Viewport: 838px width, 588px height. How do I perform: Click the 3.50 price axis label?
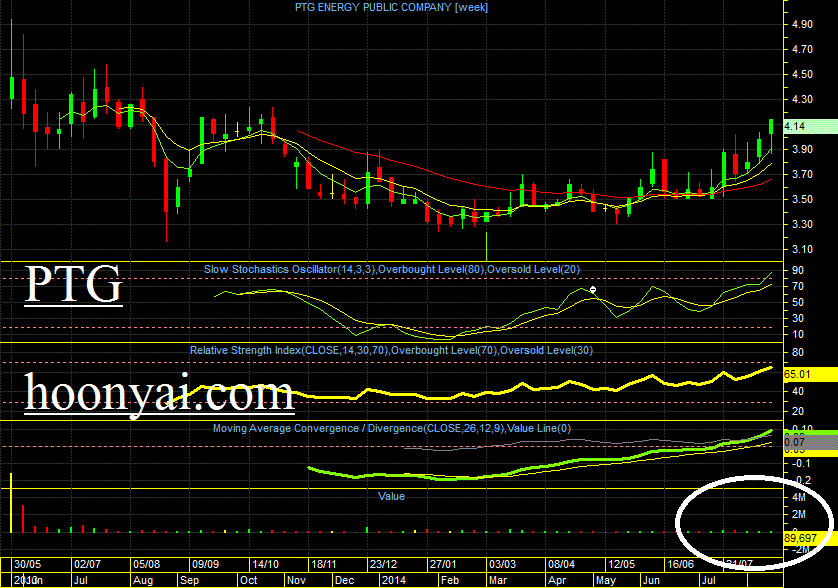tap(802, 199)
